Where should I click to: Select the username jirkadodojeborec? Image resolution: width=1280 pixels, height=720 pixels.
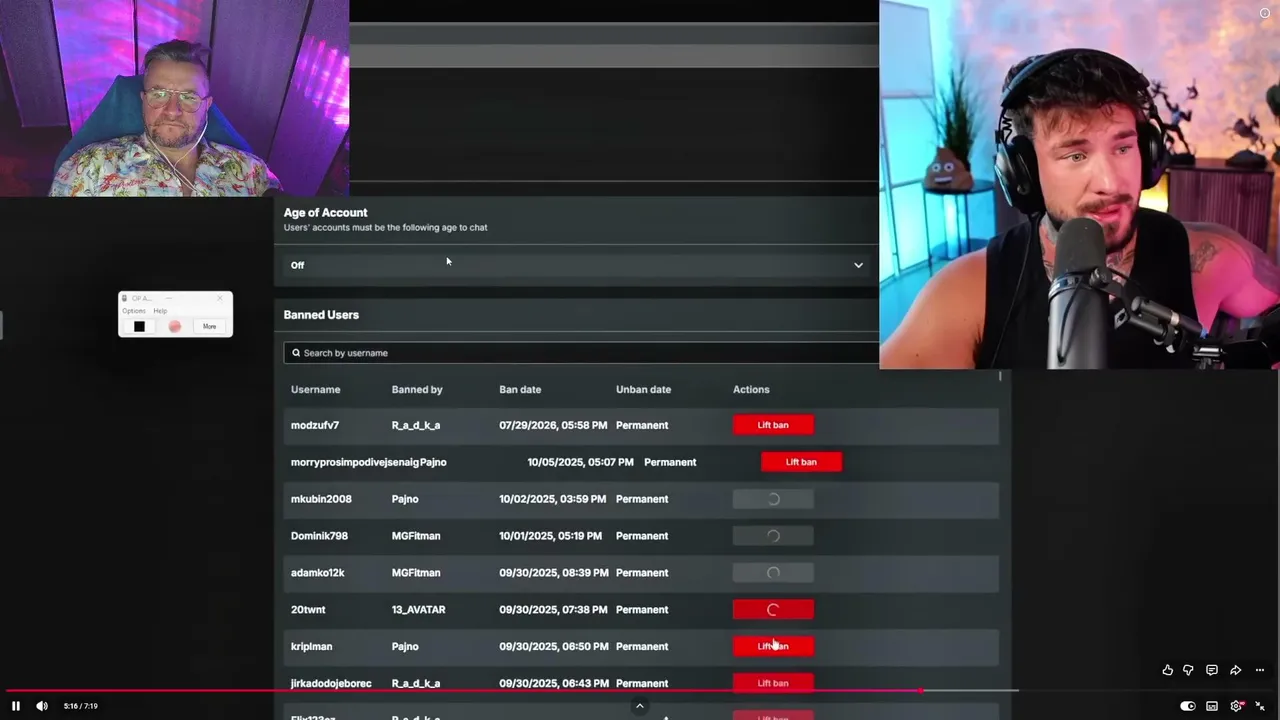pos(331,683)
